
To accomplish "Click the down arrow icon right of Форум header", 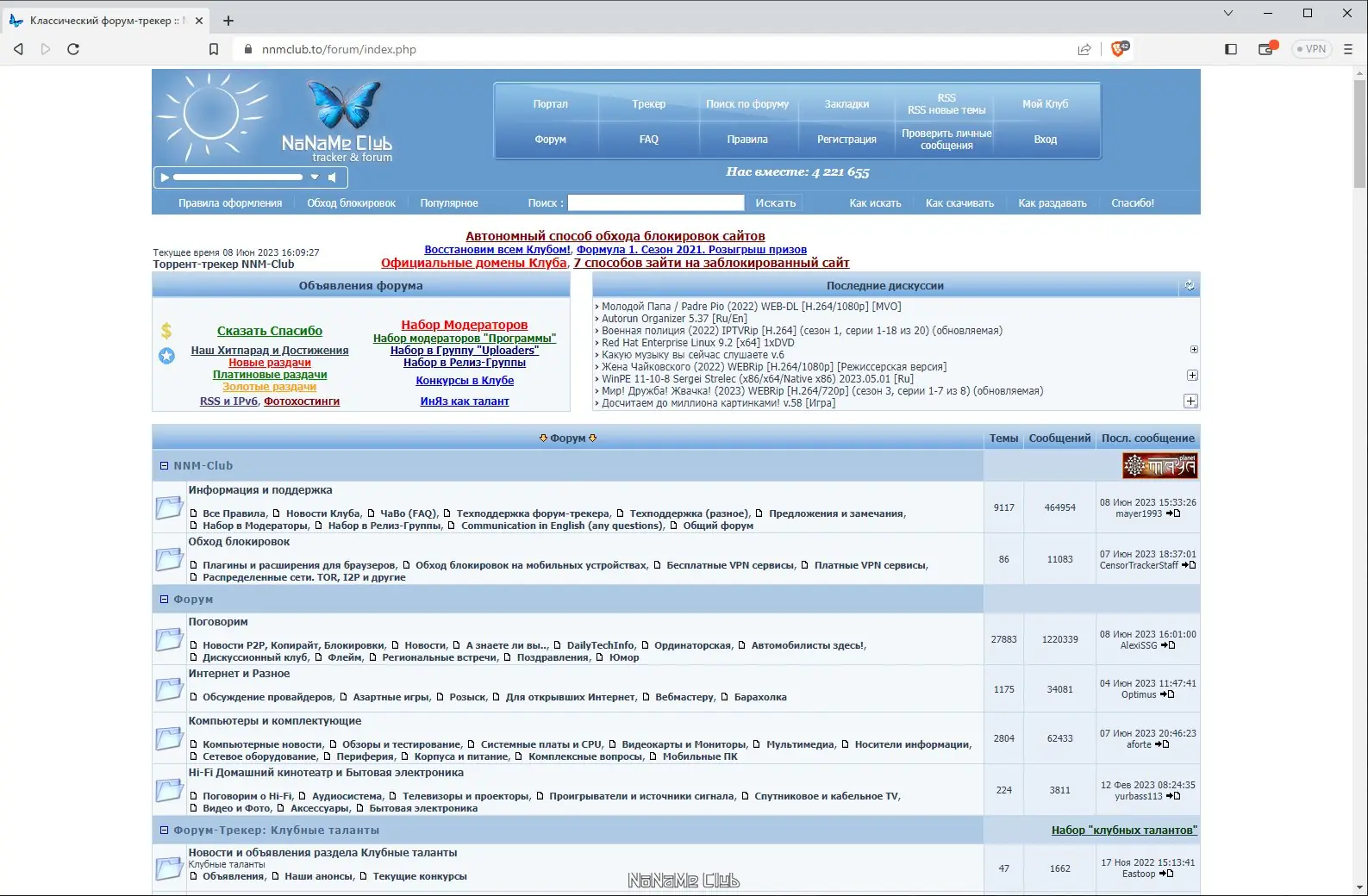I will 593,439.
